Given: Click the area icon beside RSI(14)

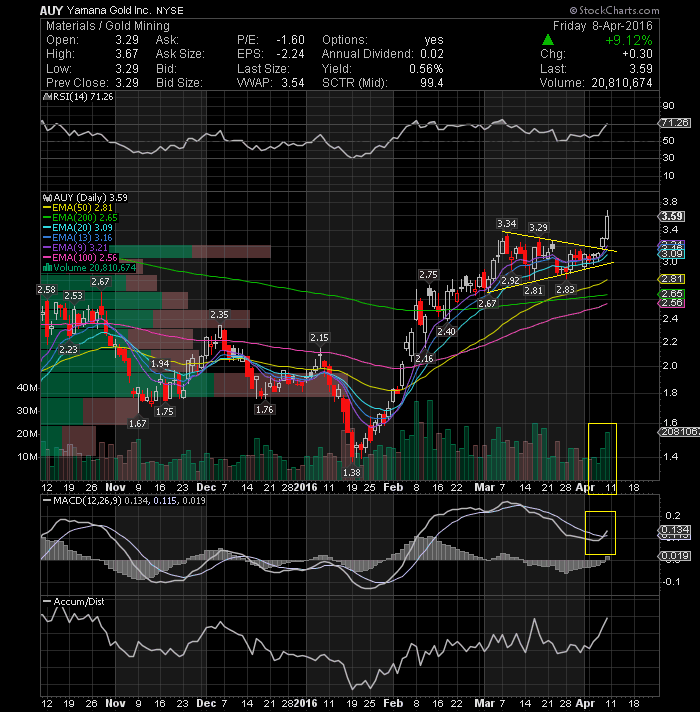Looking at the screenshot, I should 46,97.
